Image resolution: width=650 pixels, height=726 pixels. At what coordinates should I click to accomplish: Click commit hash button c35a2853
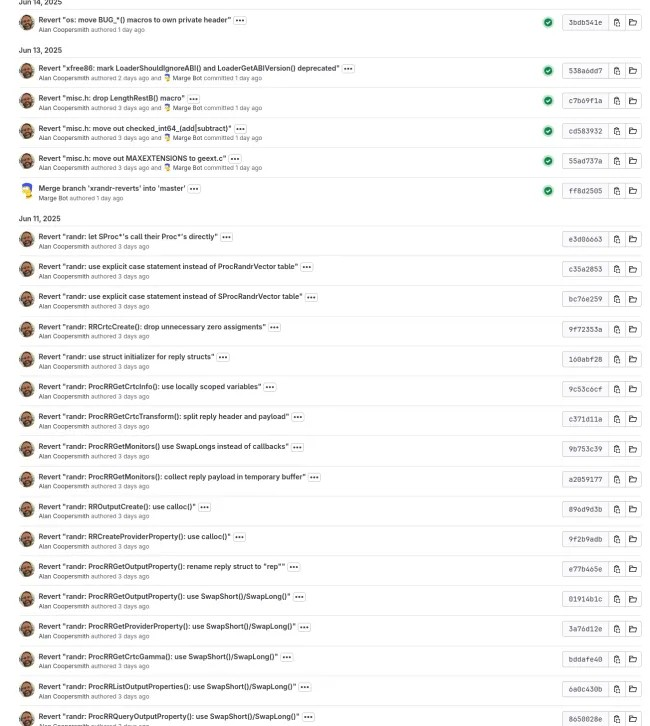click(x=585, y=269)
